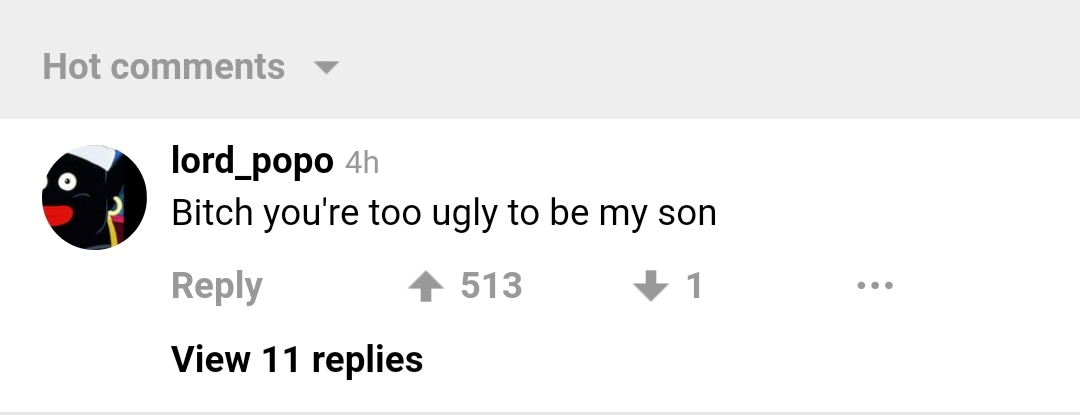
Task: Upvote the lord_popo comment
Action: click(425, 287)
